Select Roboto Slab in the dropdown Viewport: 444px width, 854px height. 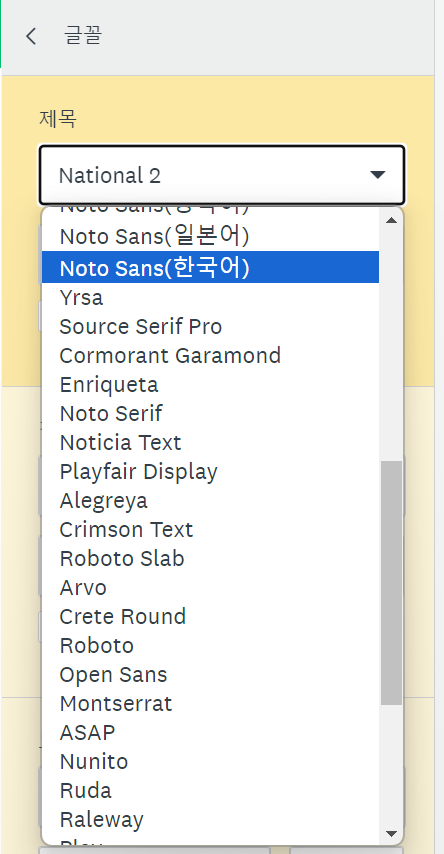(x=210, y=558)
